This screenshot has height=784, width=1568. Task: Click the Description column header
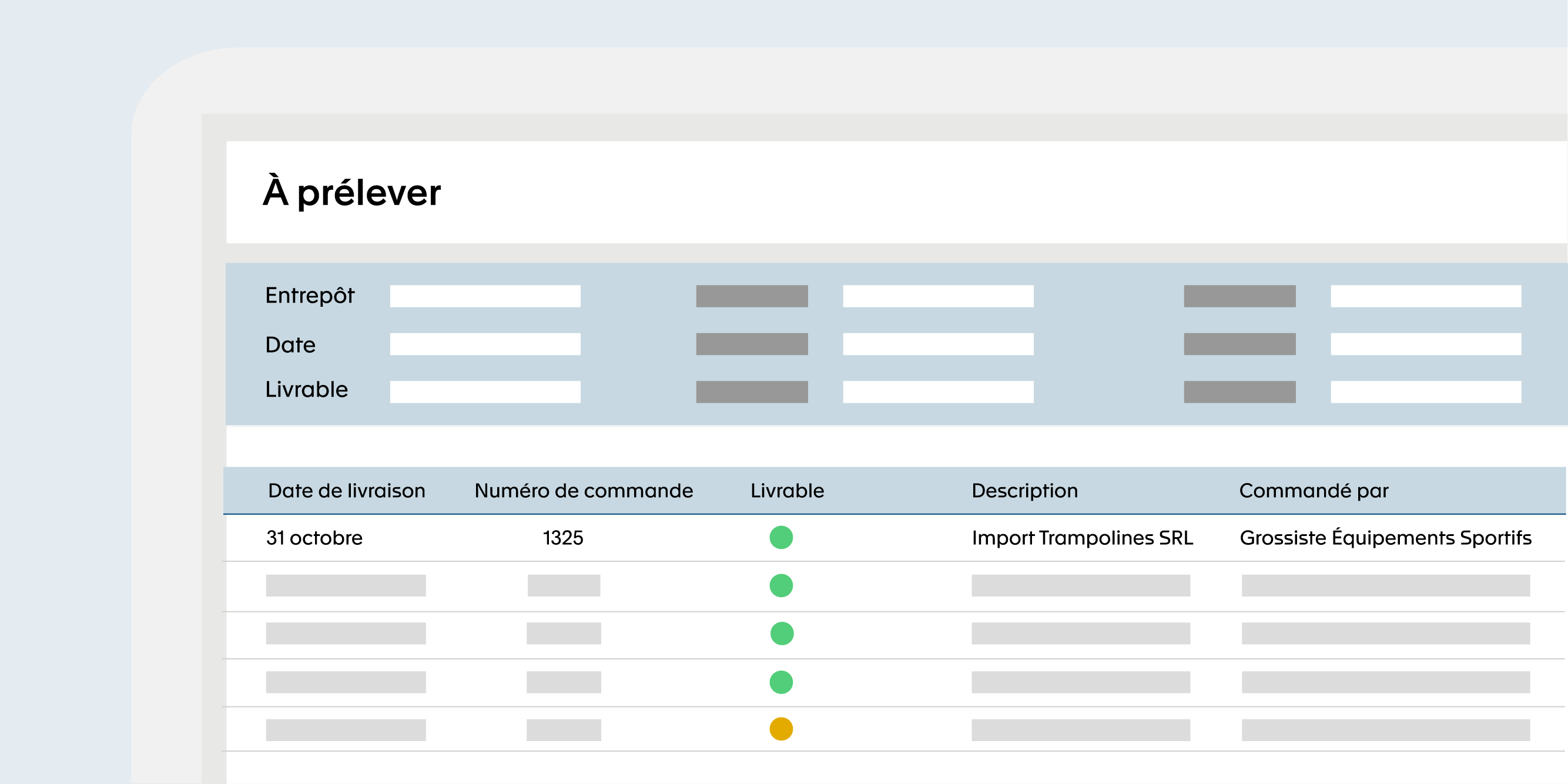click(1024, 491)
